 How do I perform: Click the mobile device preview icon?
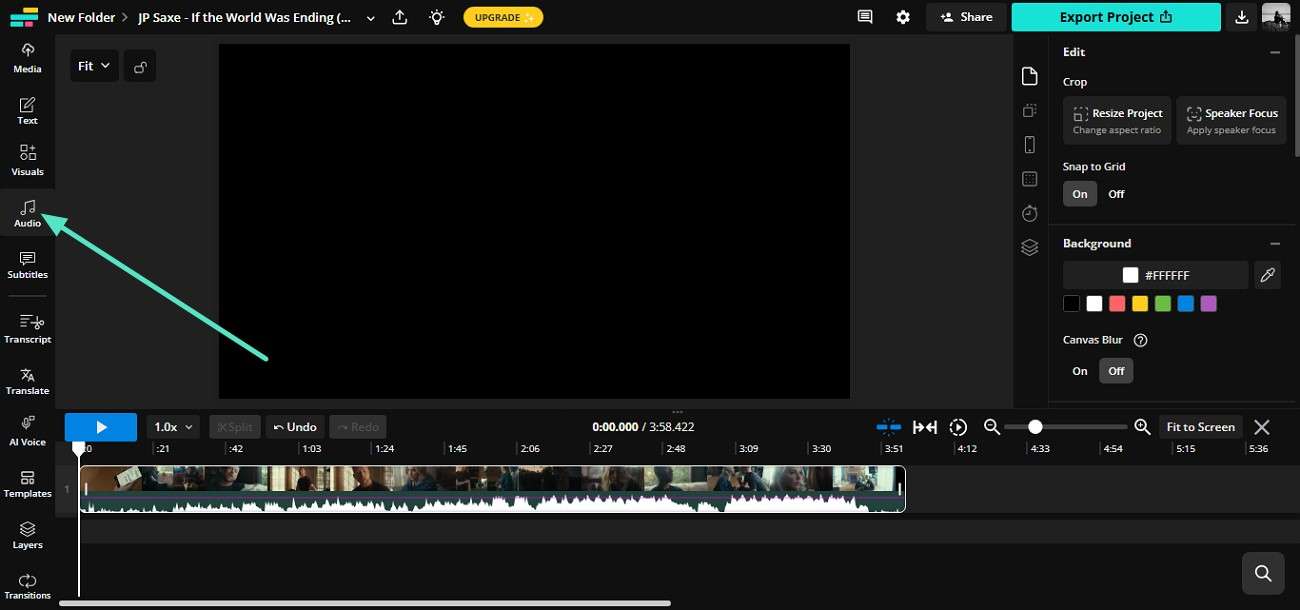(1029, 145)
